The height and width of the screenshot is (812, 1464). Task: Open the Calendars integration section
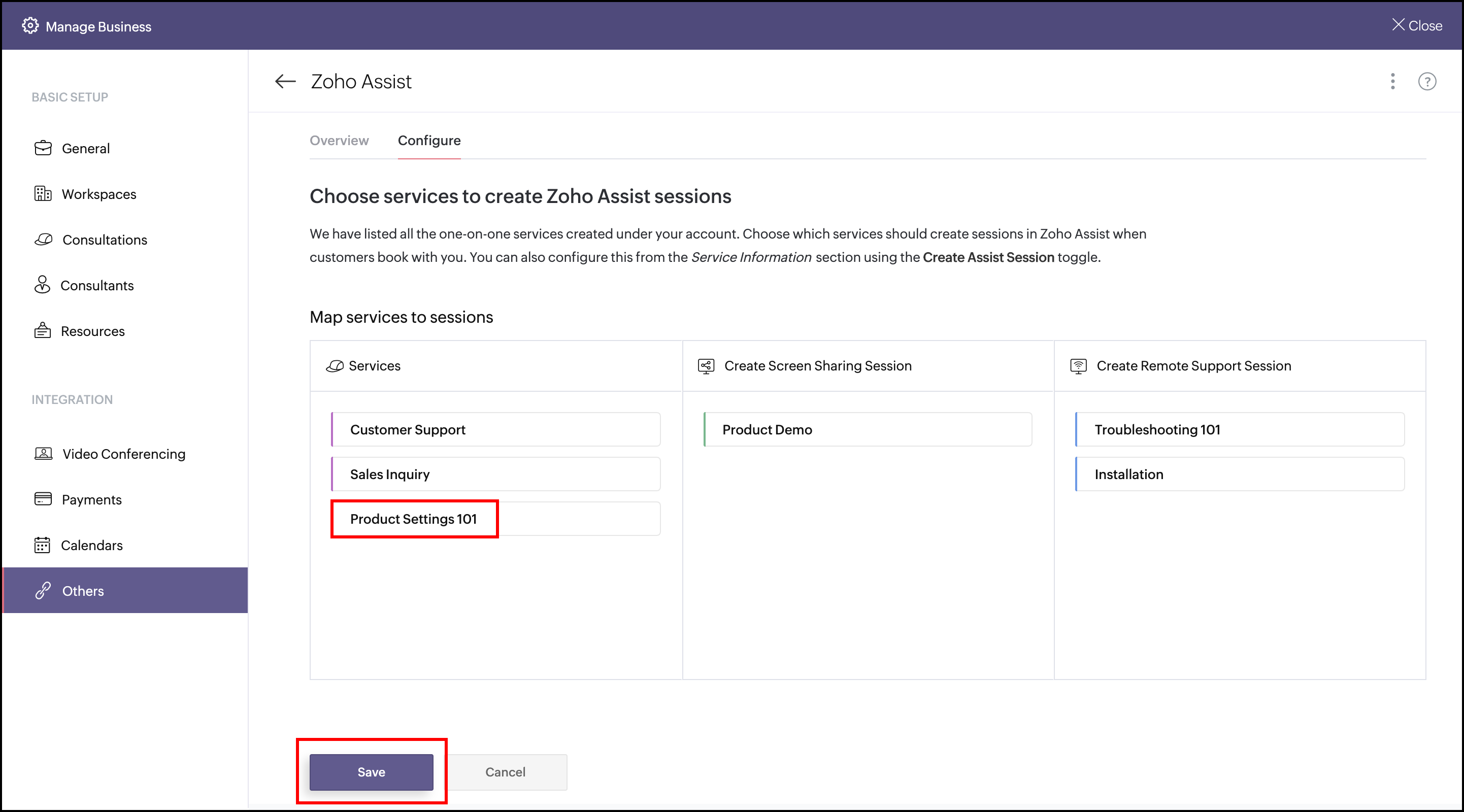pos(91,545)
